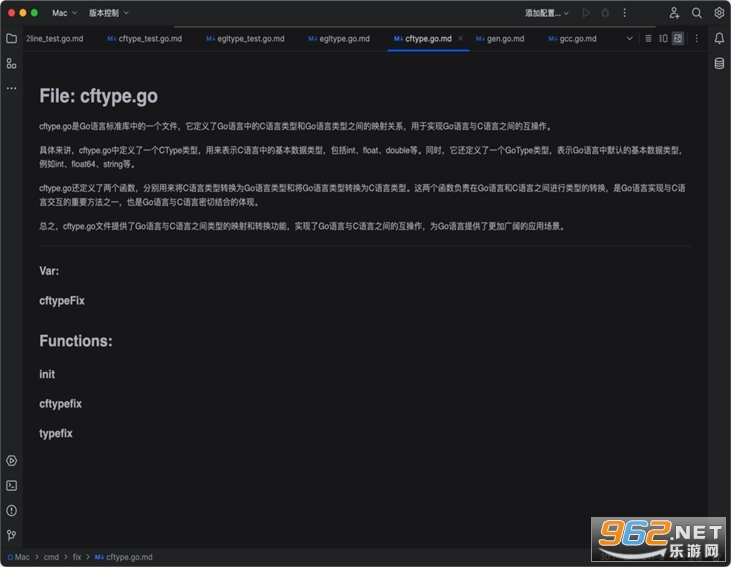731x567 pixels.
Task: Close the cftype.go.md tab
Action: (x=461, y=39)
